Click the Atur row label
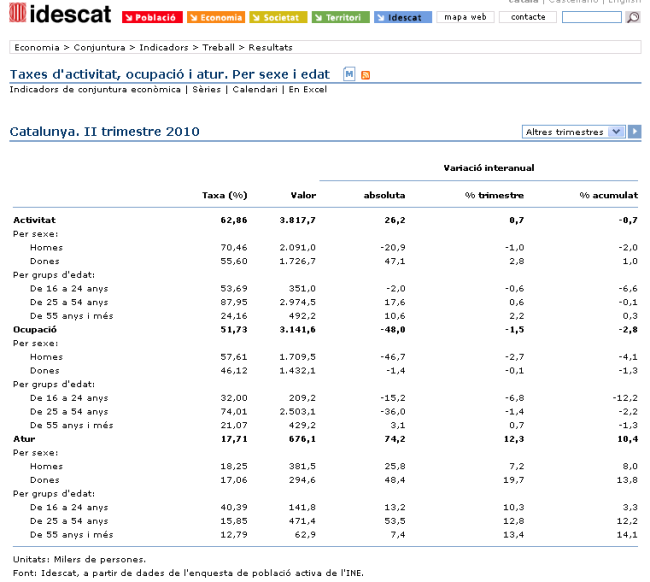The image size is (650, 582). pos(24,439)
